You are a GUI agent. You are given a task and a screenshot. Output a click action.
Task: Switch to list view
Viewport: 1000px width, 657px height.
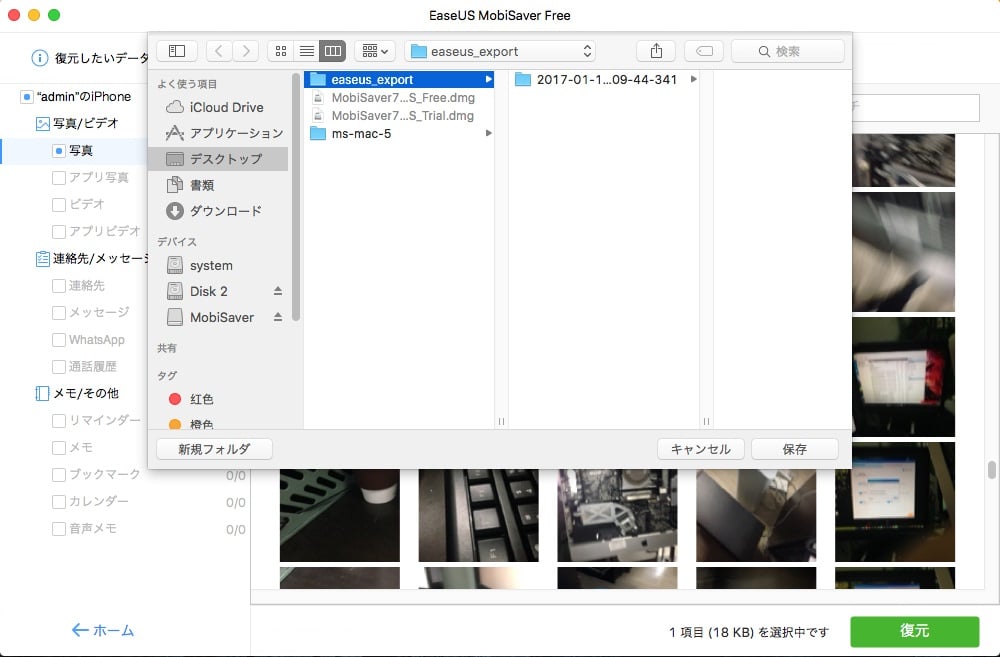(x=307, y=51)
